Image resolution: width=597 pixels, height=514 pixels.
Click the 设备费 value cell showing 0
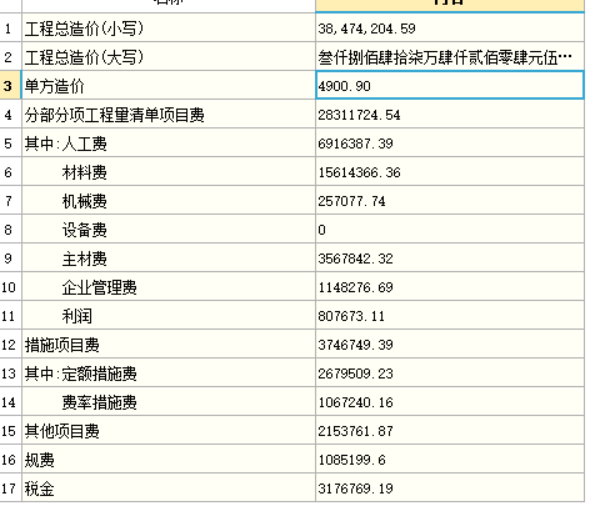(x=450, y=229)
